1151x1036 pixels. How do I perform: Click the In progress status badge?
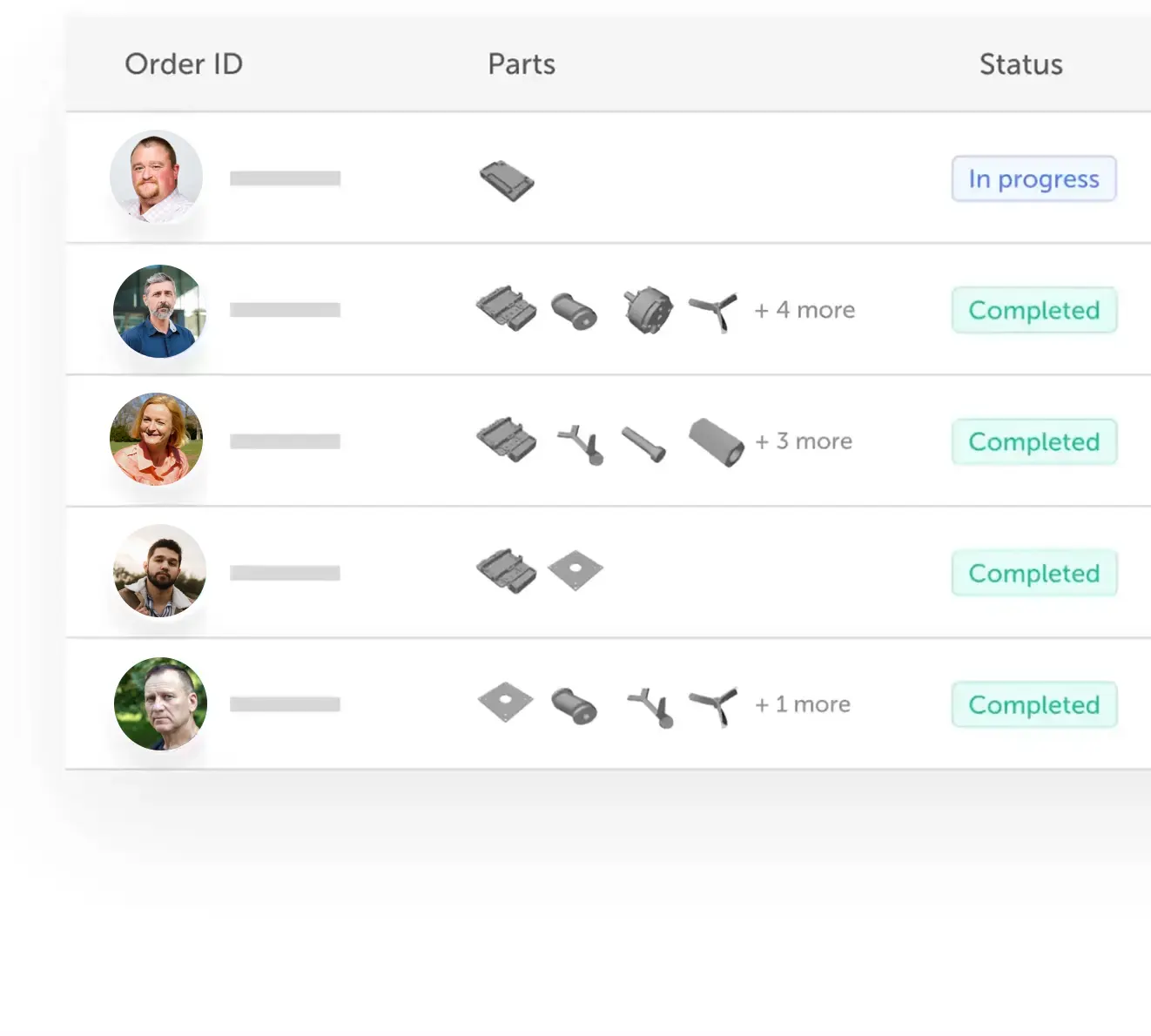pos(1033,178)
